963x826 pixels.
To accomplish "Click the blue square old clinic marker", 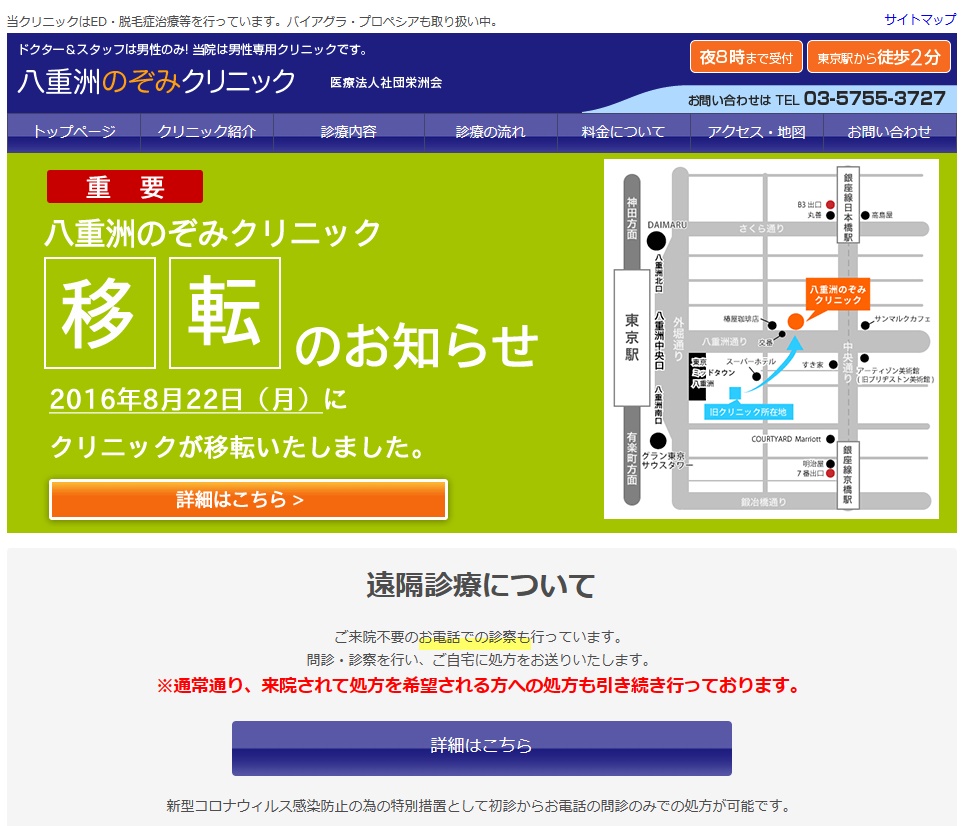I will tap(735, 392).
